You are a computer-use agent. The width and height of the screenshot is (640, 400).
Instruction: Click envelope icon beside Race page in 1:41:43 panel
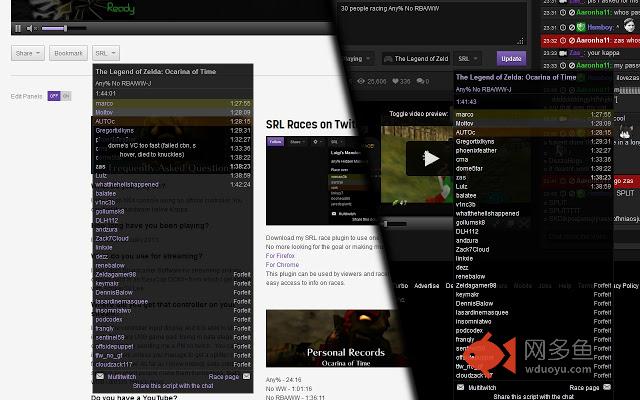coord(607,387)
